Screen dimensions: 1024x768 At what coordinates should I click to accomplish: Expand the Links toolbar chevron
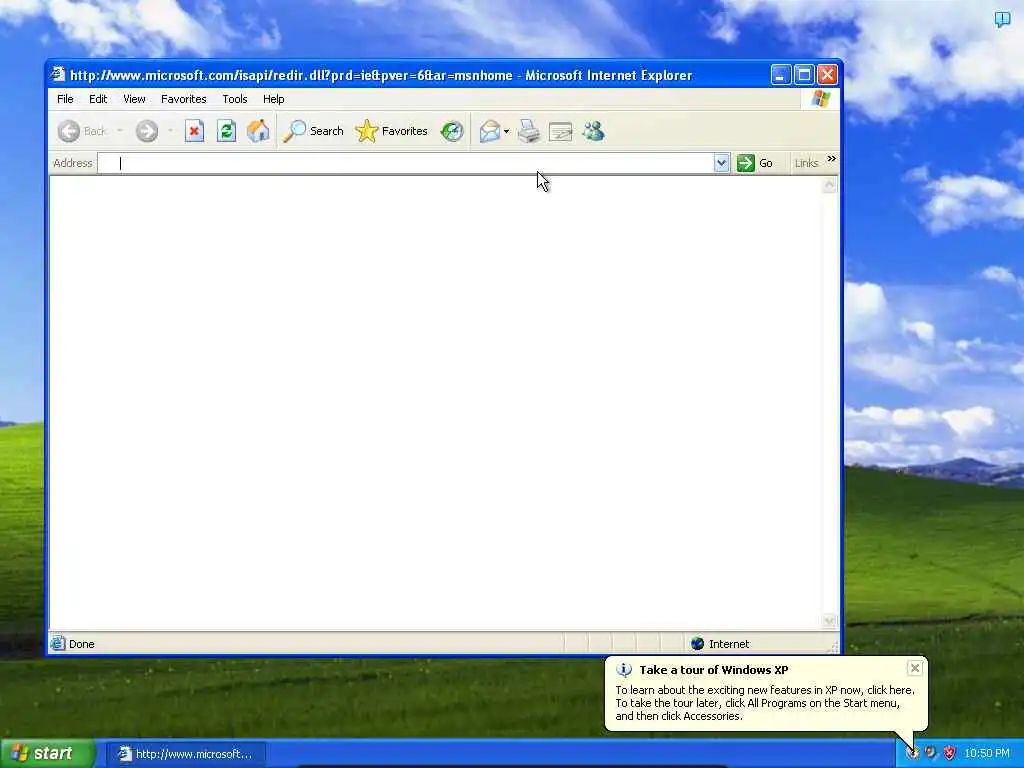831,159
